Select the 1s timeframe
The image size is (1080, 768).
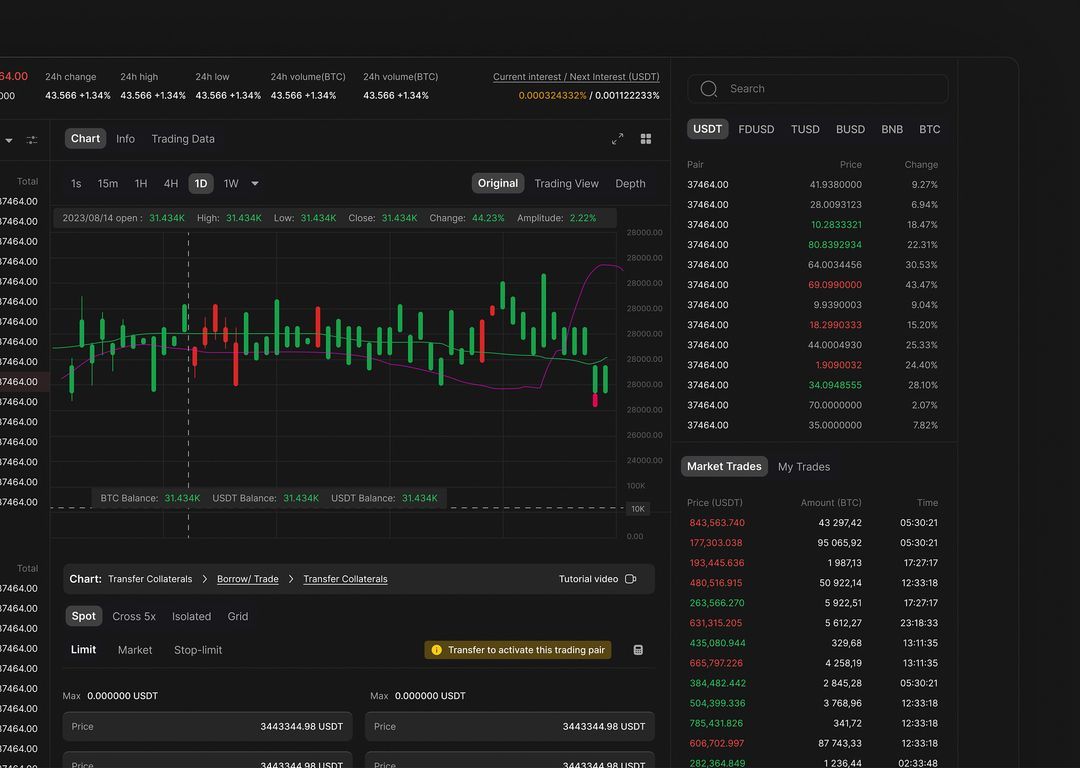tap(76, 183)
